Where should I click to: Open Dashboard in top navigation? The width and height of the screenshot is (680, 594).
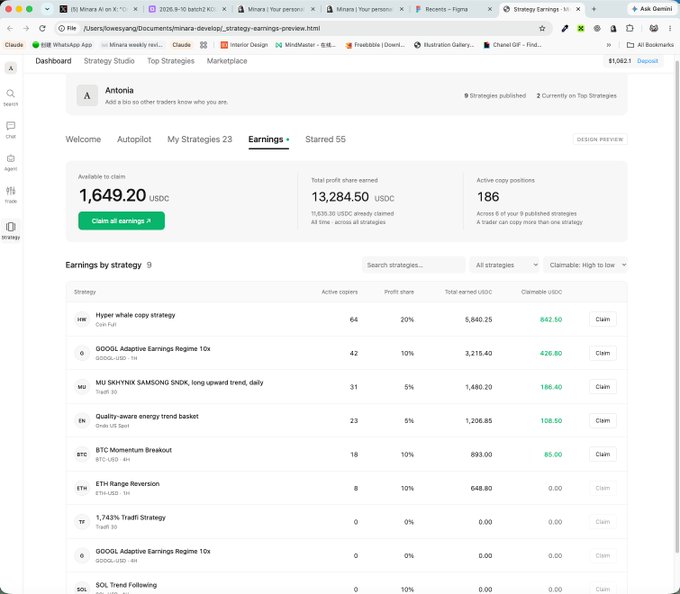point(53,61)
